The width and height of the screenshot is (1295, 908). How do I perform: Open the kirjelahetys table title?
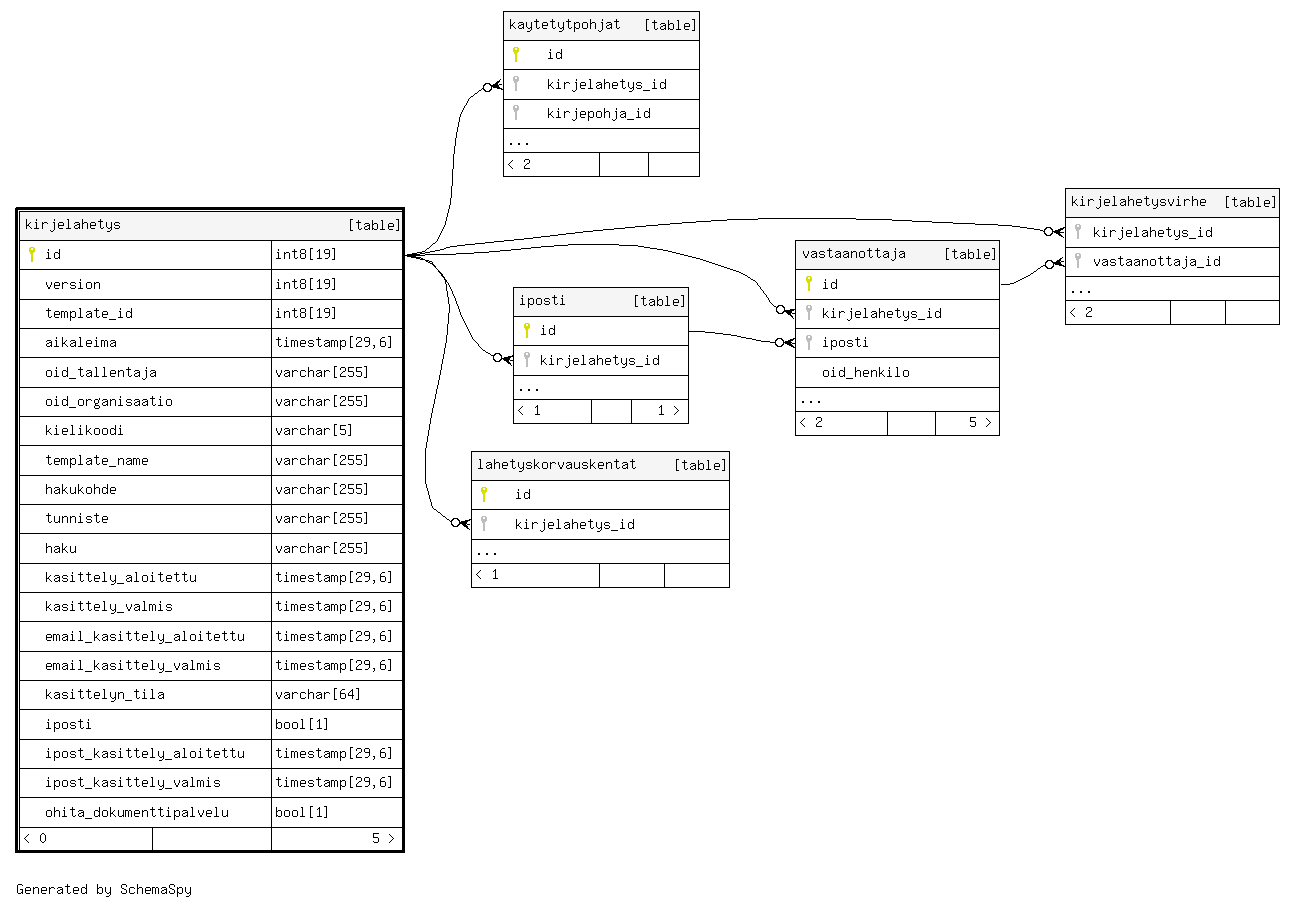click(72, 224)
